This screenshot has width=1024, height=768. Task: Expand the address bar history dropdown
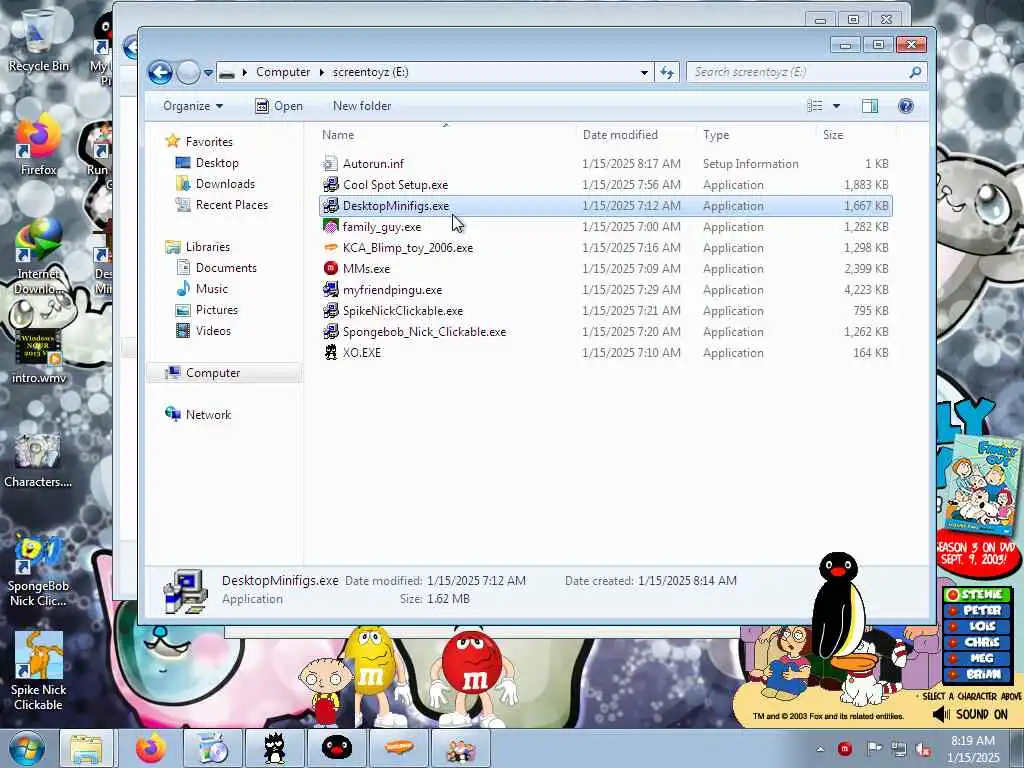click(x=644, y=72)
